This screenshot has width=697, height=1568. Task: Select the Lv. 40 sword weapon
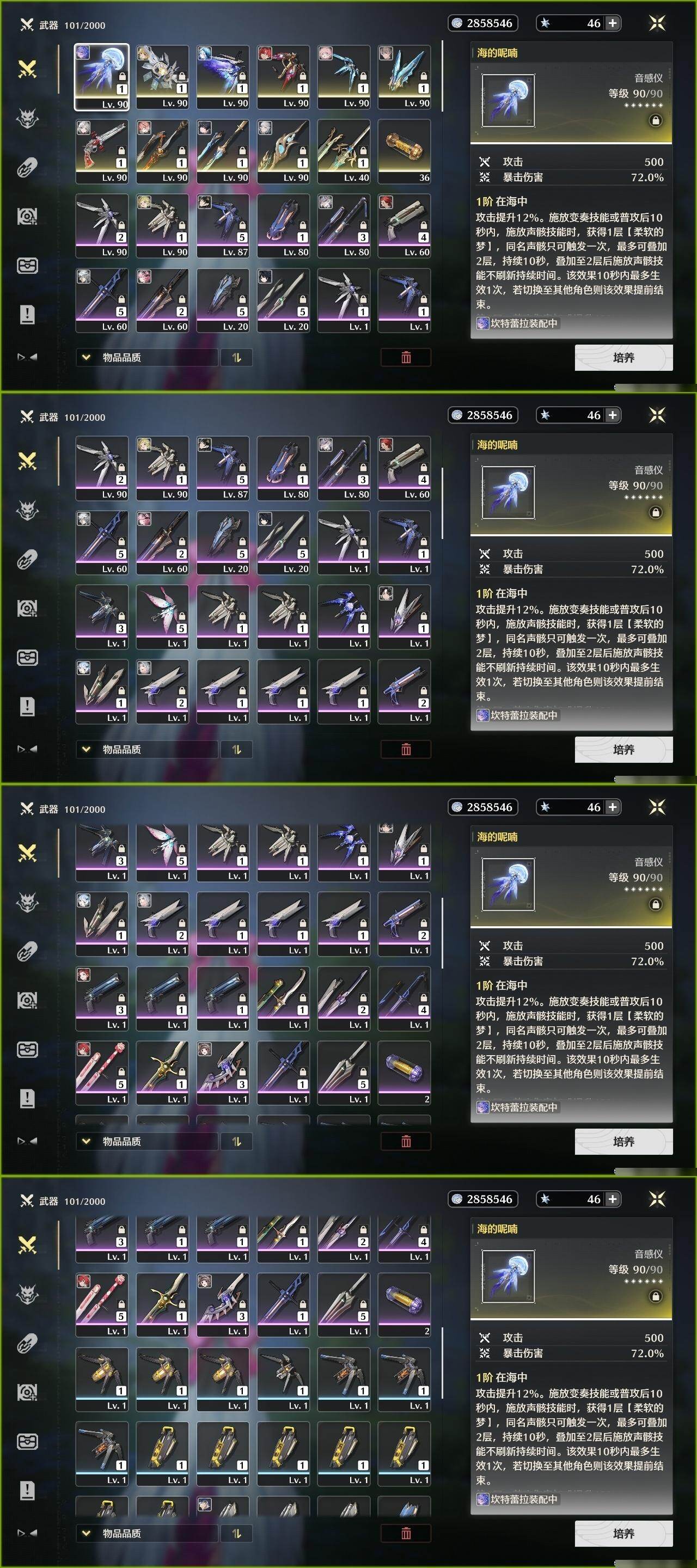tap(343, 151)
